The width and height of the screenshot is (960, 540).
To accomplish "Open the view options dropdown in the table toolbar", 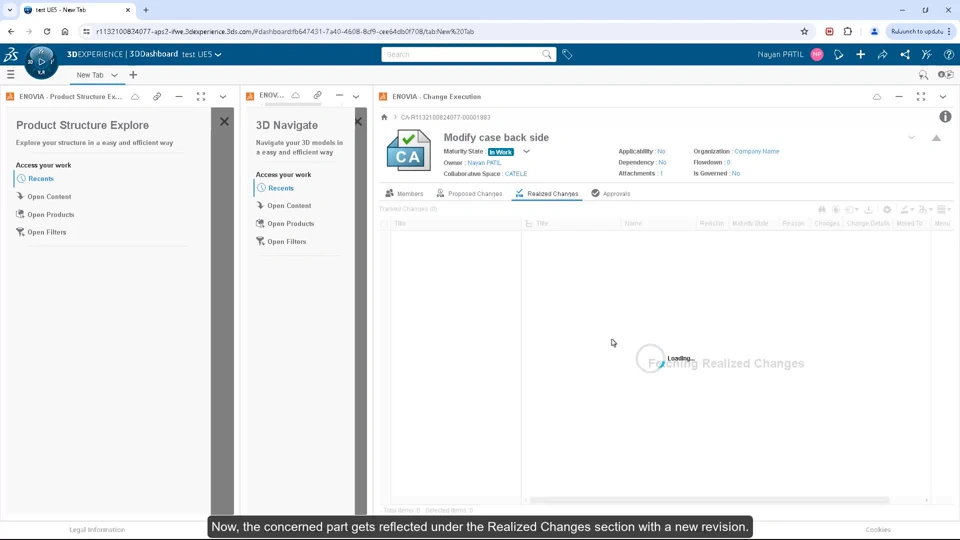I will pos(944,209).
